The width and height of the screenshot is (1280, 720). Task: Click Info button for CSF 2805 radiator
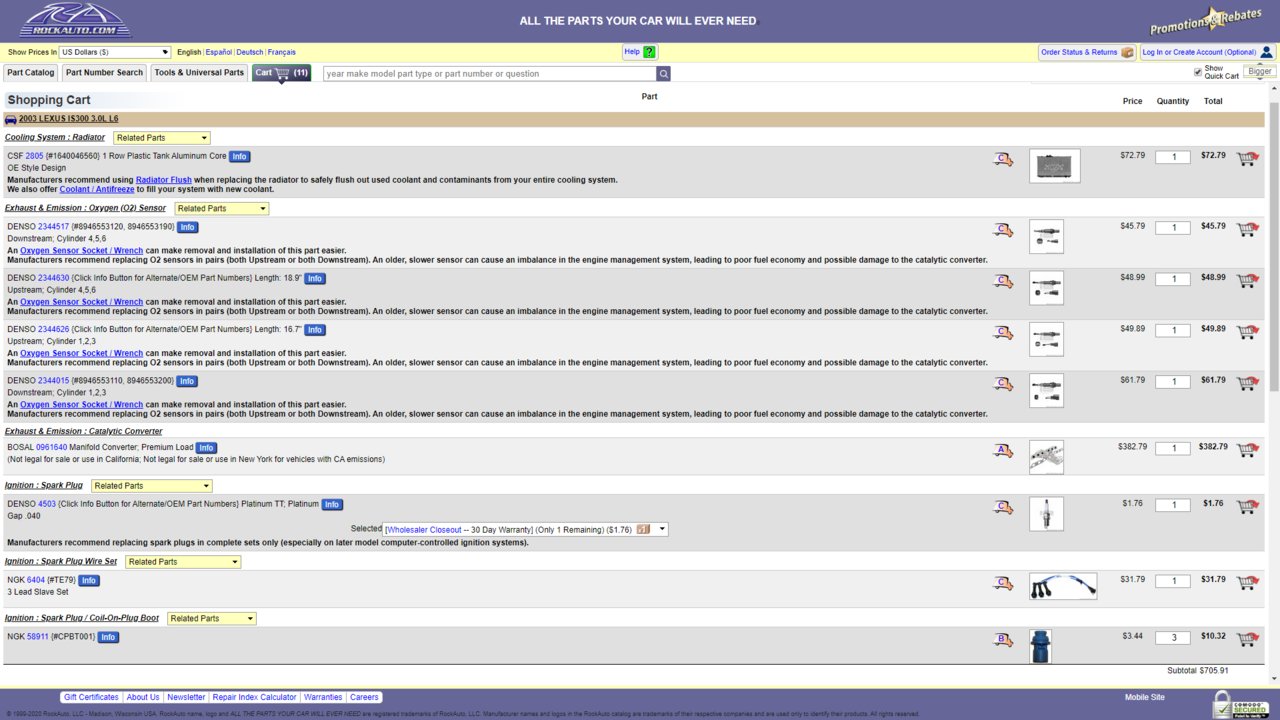point(239,157)
